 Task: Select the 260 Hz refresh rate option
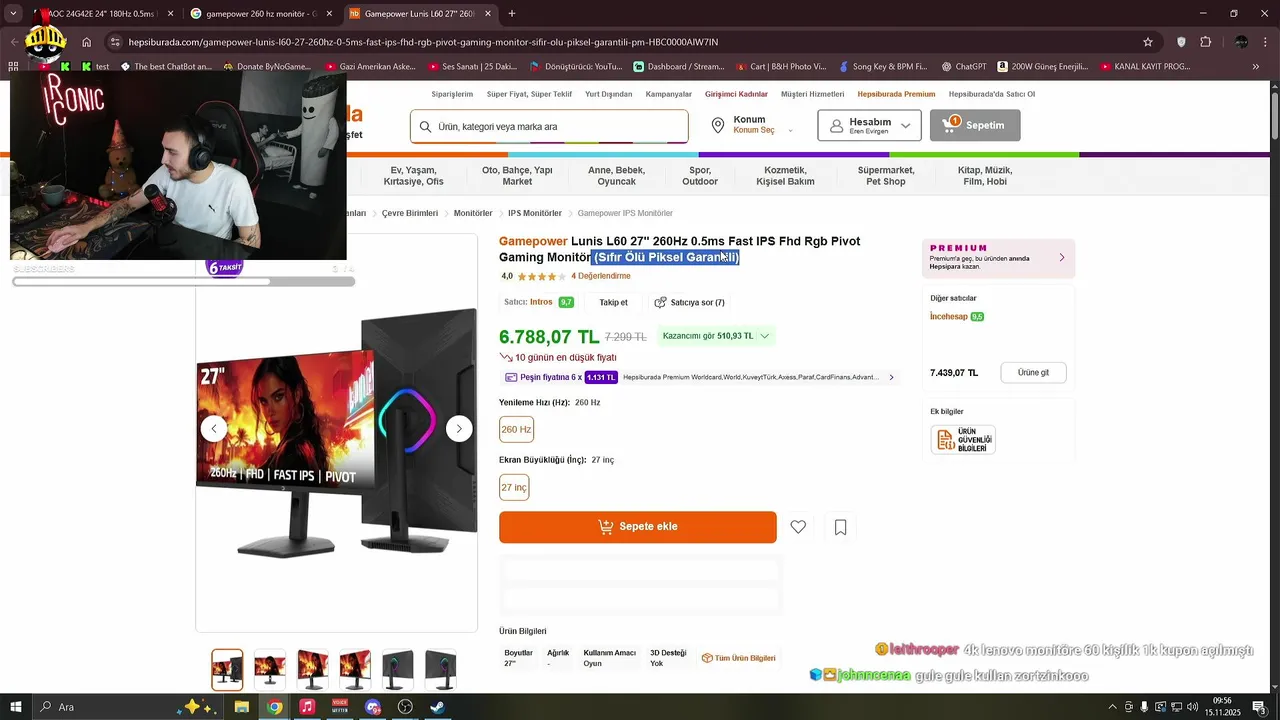point(516,429)
